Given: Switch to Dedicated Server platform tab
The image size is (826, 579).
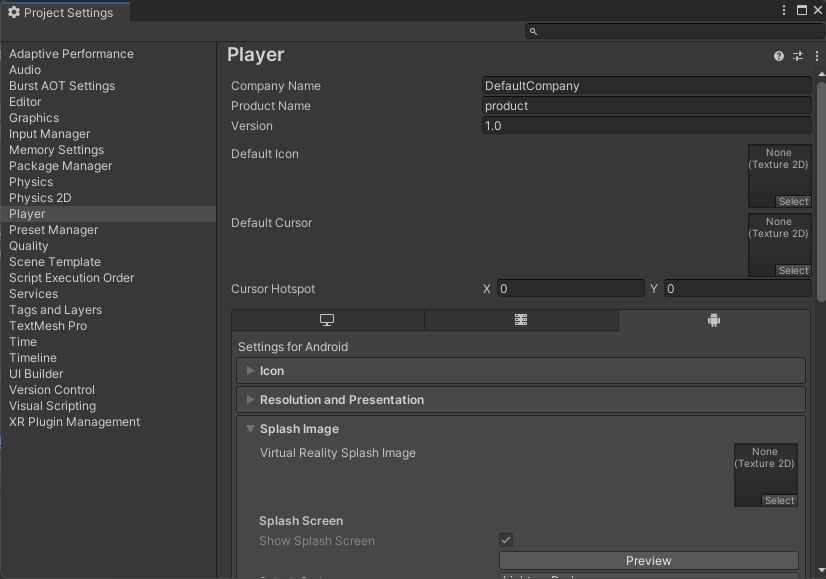Looking at the screenshot, I should [x=521, y=320].
